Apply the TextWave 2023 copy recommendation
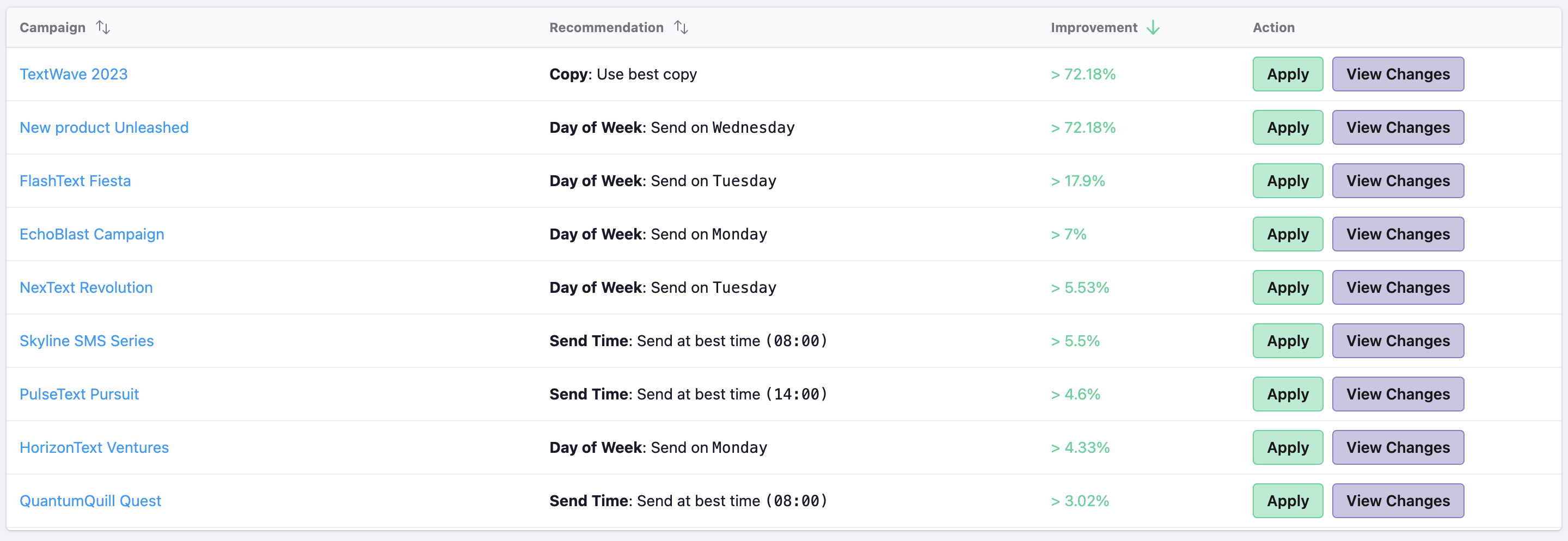Image resolution: width=1568 pixels, height=541 pixels. (1288, 74)
